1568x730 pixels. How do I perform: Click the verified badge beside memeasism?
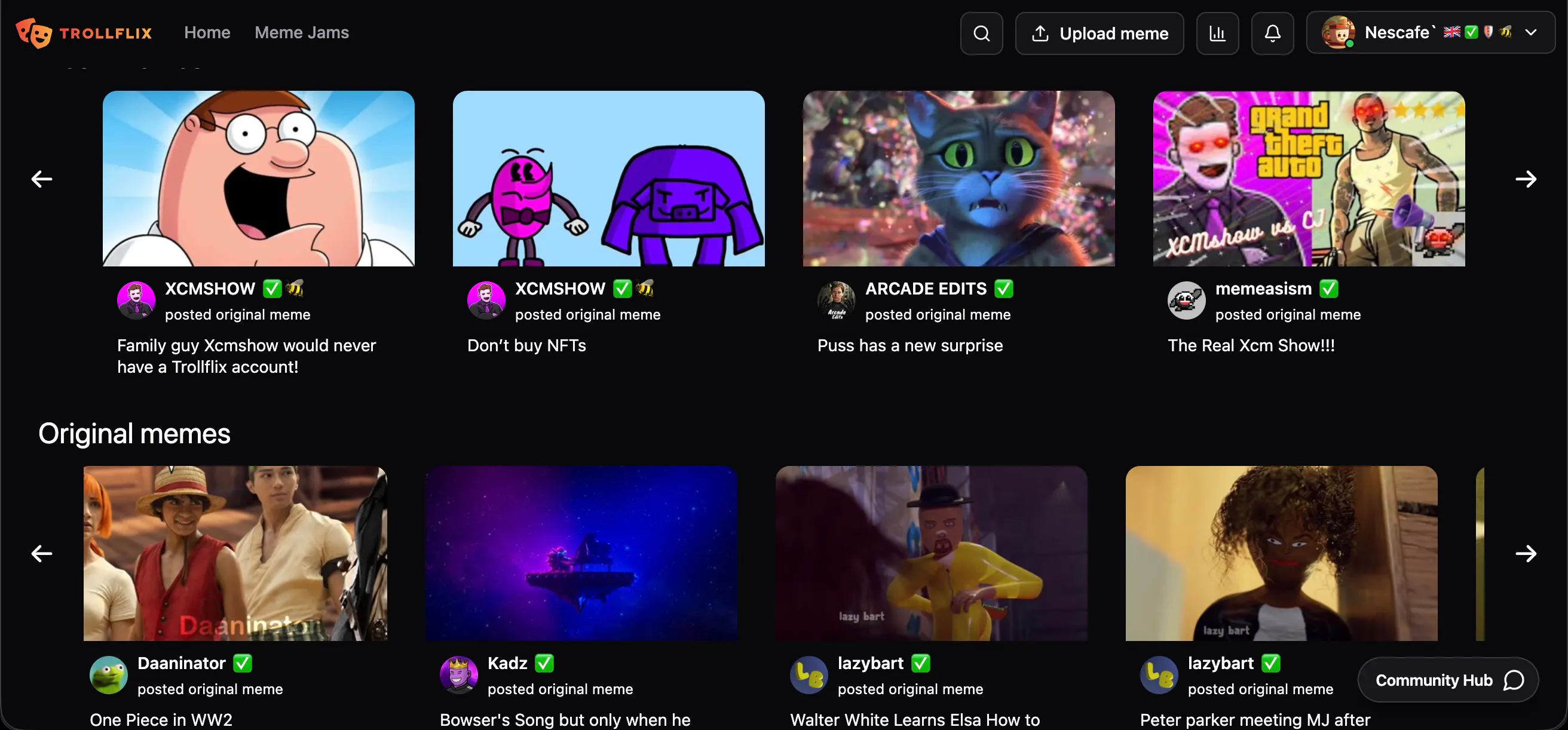click(1328, 289)
